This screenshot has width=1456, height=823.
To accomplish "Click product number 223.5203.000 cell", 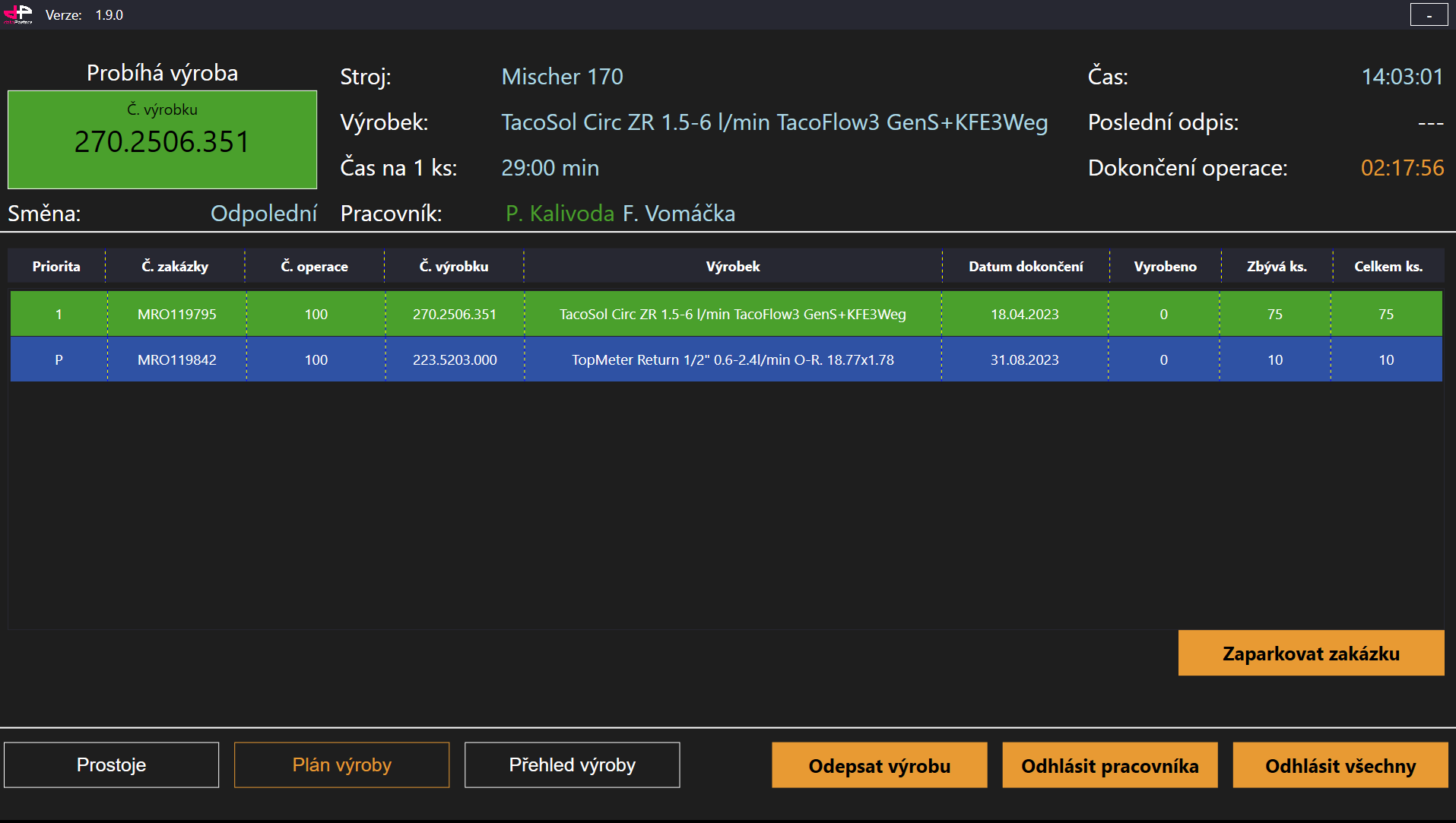I will tap(455, 359).
